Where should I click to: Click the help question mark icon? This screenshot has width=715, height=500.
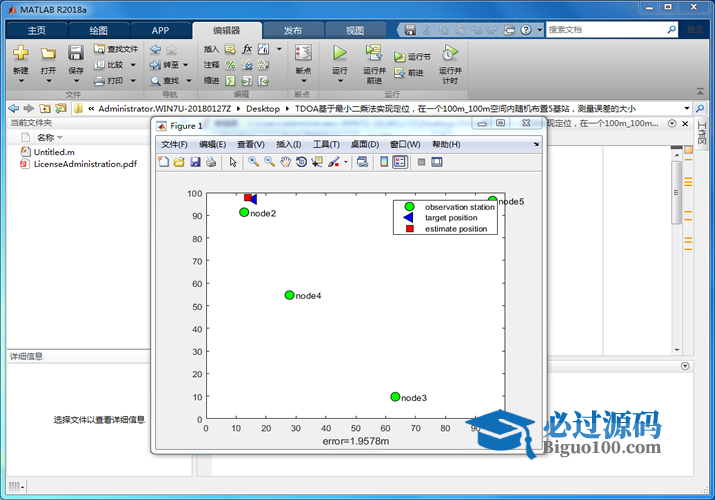(x=526, y=30)
